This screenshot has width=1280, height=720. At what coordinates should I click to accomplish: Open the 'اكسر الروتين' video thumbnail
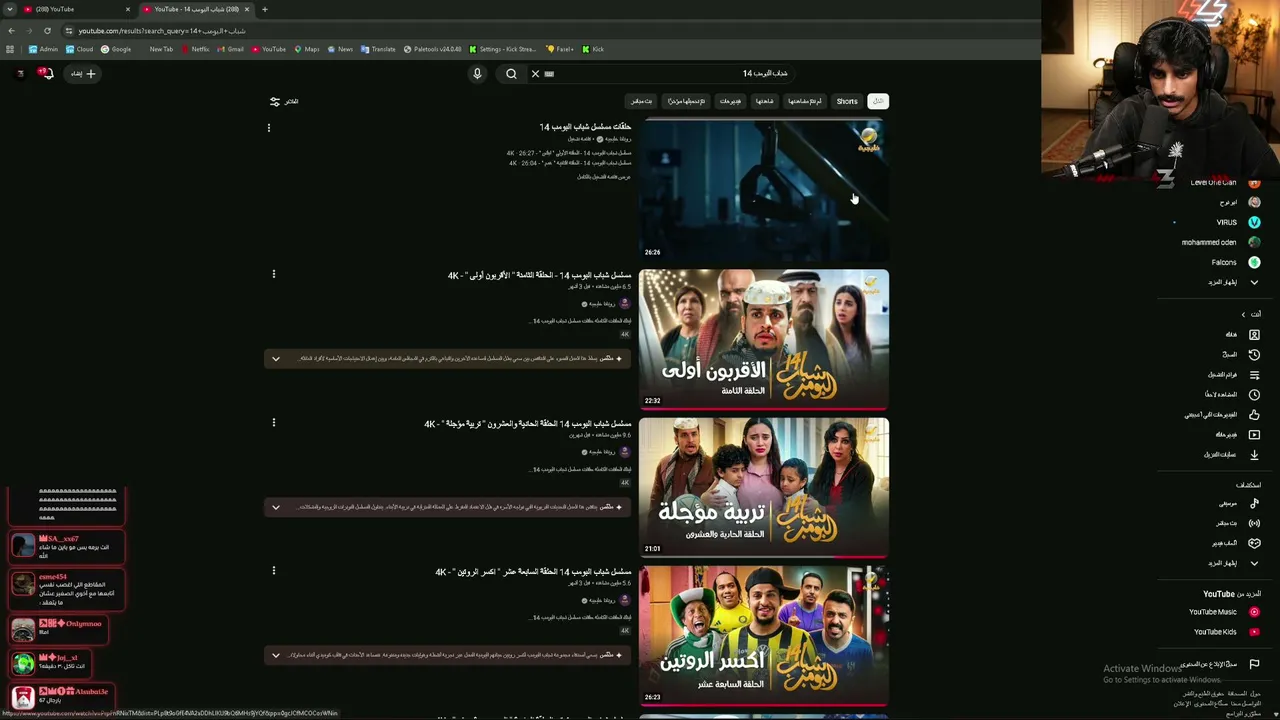[x=764, y=636]
